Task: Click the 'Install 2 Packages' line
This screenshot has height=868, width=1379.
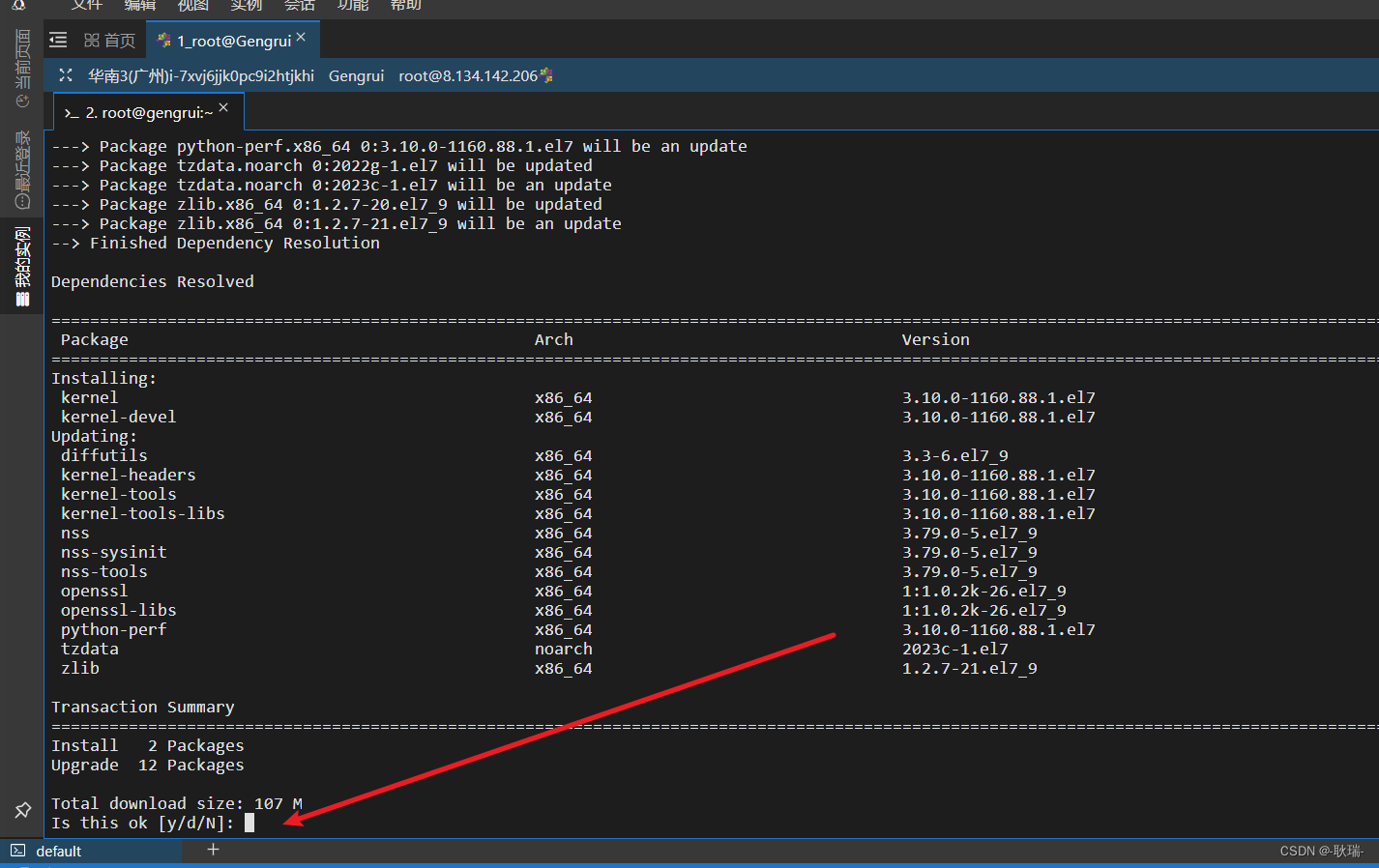Action: (148, 745)
